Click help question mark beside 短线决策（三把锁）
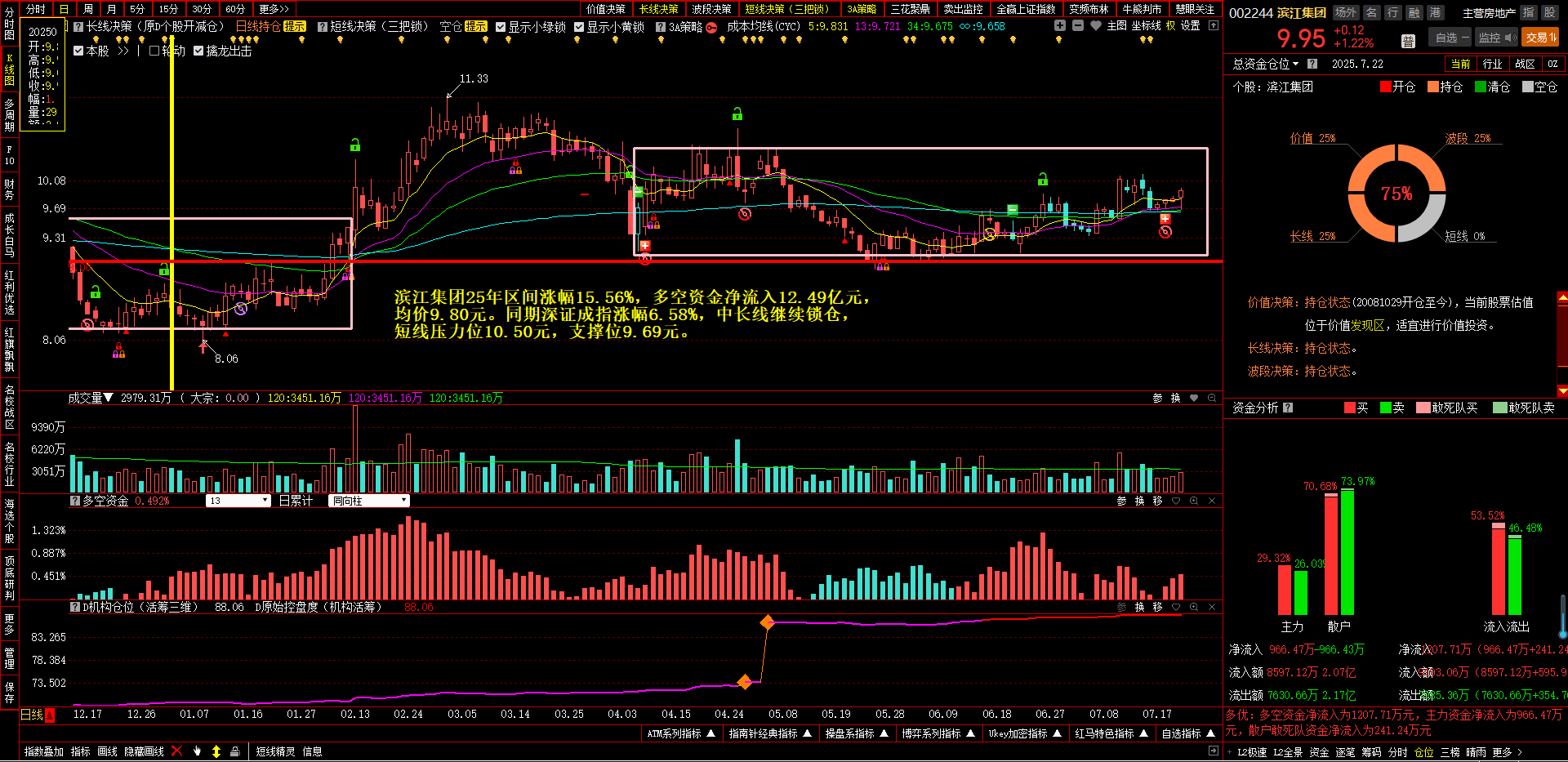 323,27
